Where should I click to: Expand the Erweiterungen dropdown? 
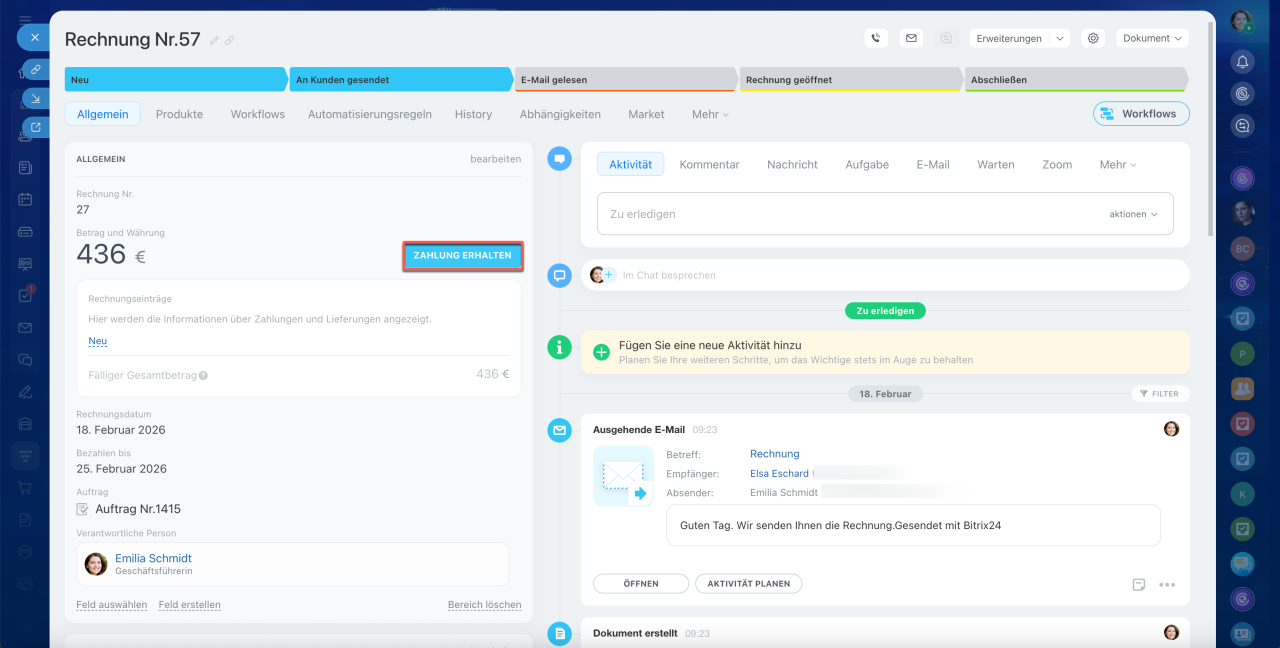coord(1019,38)
